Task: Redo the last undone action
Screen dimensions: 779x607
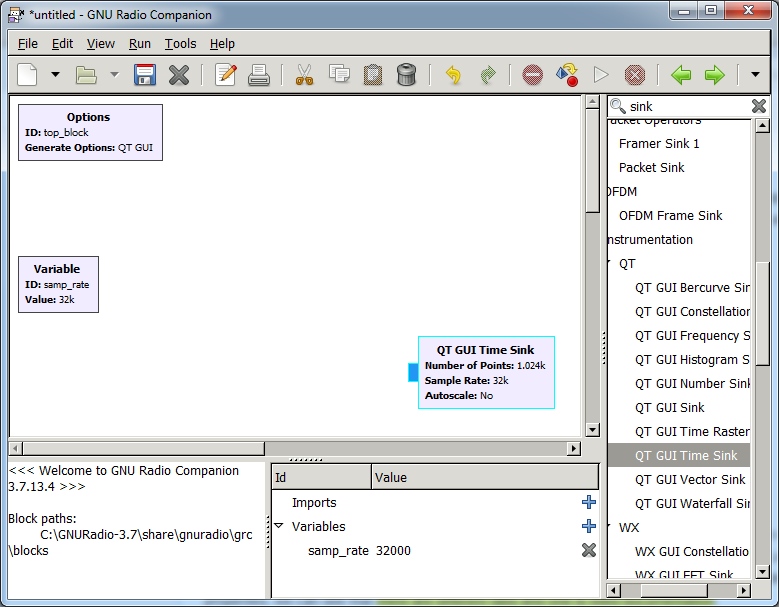Action: tap(488, 75)
